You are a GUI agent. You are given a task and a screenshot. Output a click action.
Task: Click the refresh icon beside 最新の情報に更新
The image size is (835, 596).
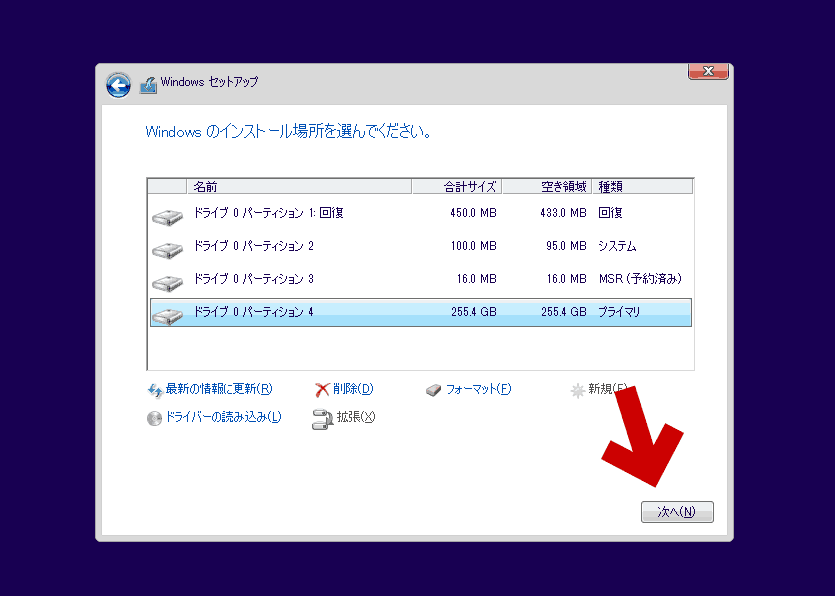pos(155,390)
